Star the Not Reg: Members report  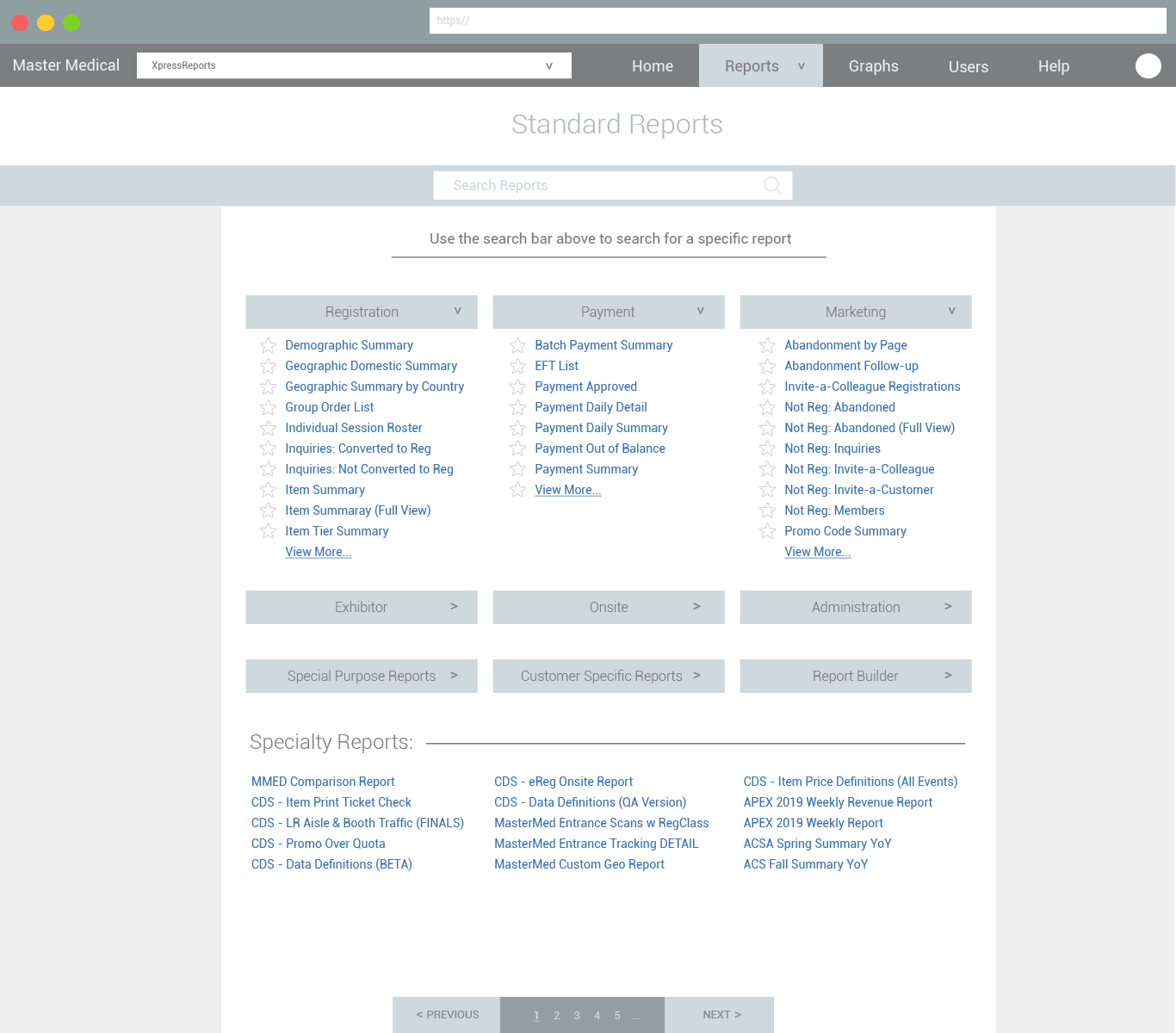tap(768, 510)
